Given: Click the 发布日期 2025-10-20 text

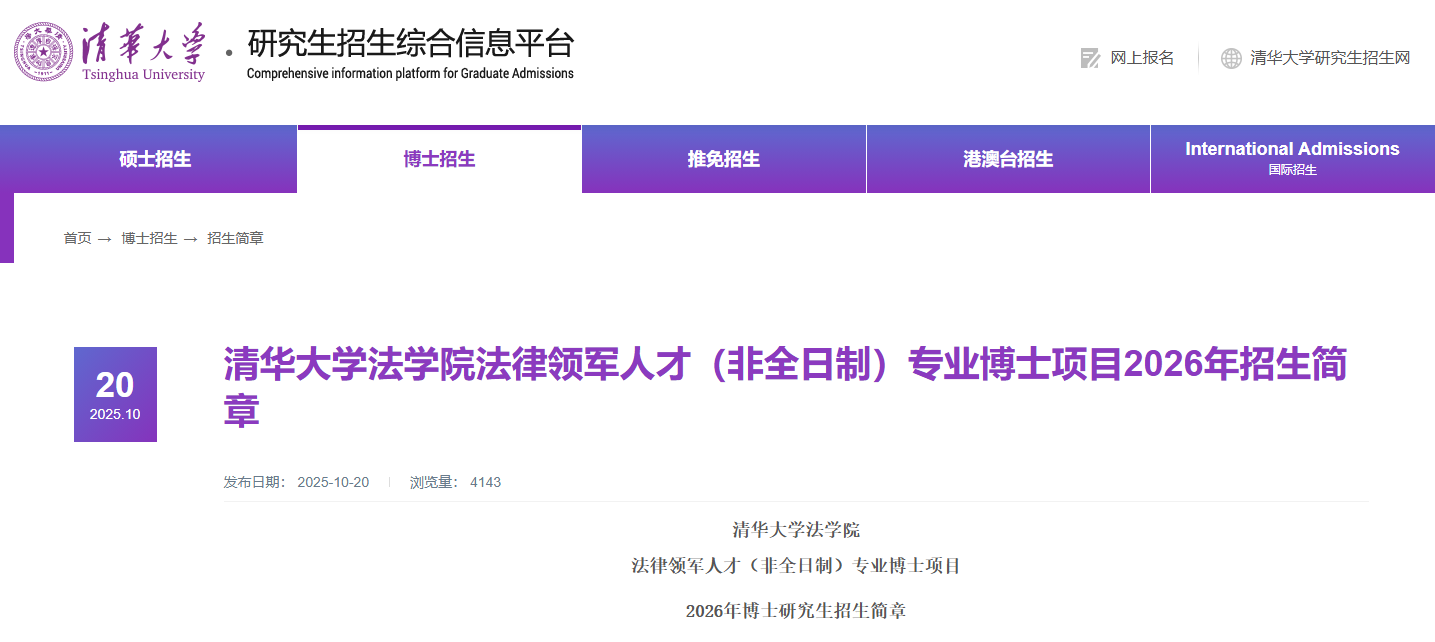Looking at the screenshot, I should pyautogui.click(x=296, y=482).
